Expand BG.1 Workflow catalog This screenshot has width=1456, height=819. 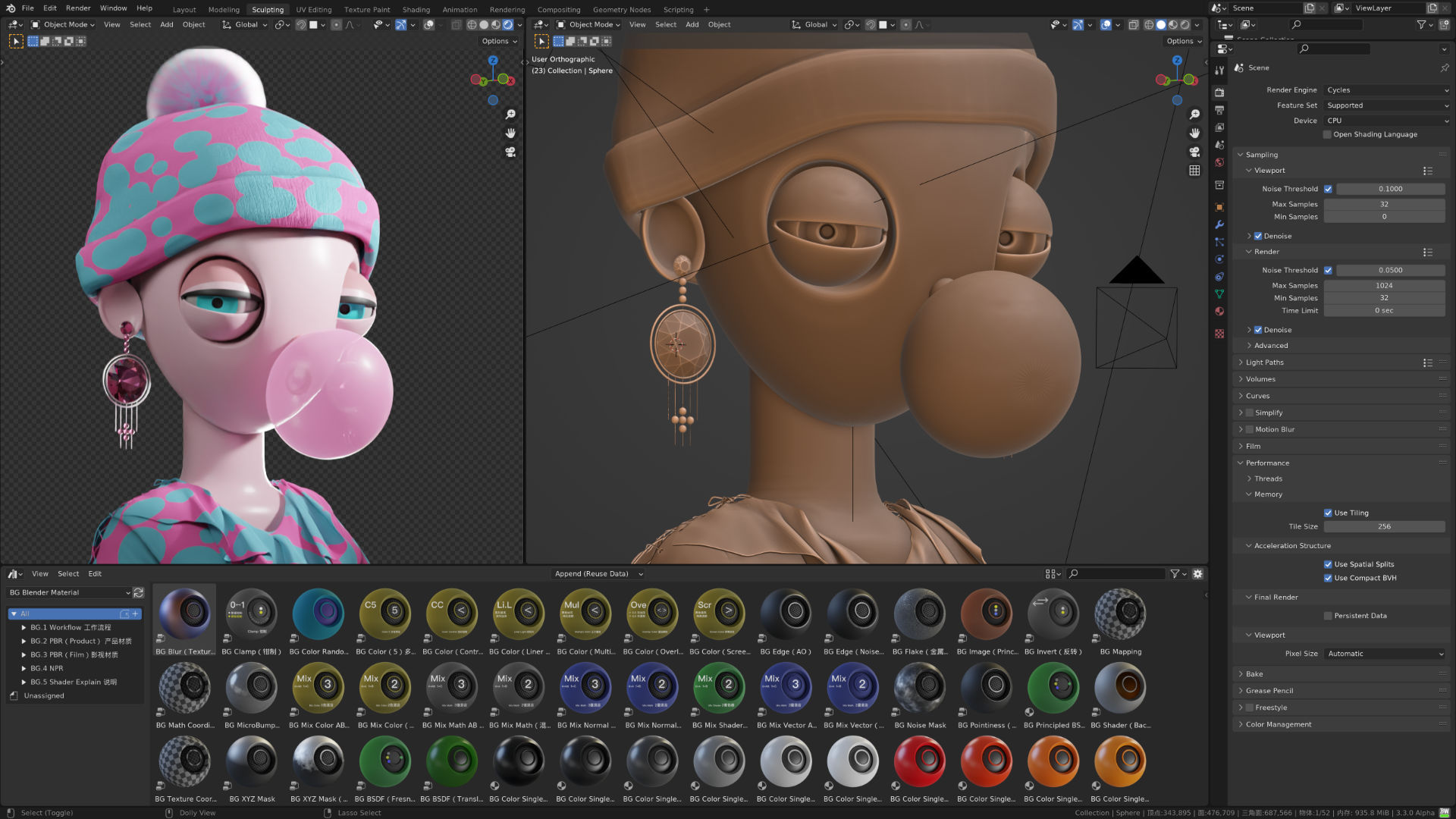pyautogui.click(x=24, y=628)
